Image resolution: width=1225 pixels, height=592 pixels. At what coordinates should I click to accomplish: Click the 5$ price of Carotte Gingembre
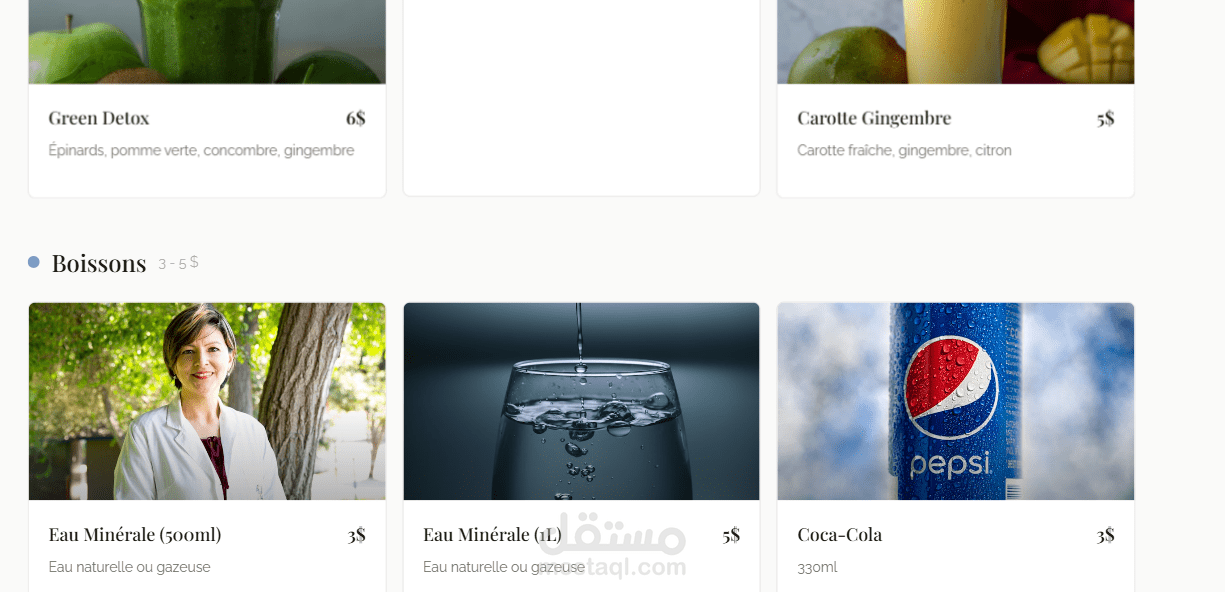1105,118
